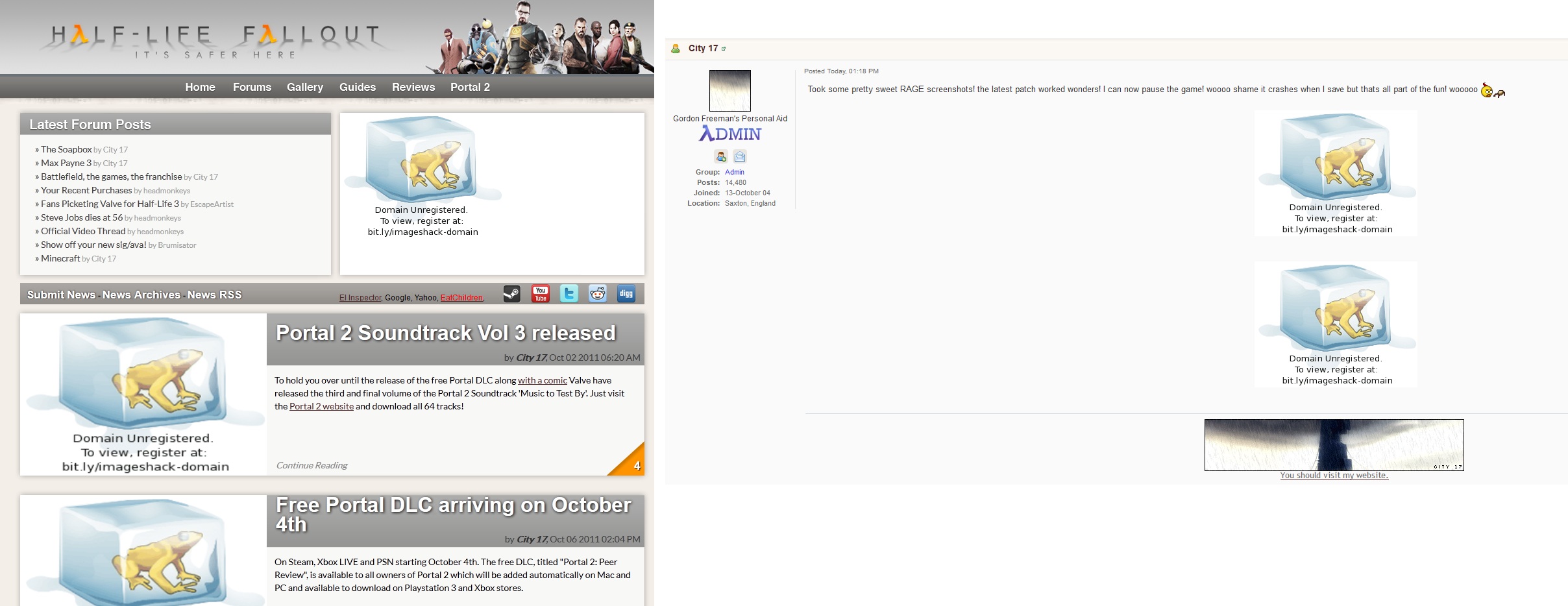Click the location 'Saxton, England'
1568x606 pixels.
(x=750, y=203)
